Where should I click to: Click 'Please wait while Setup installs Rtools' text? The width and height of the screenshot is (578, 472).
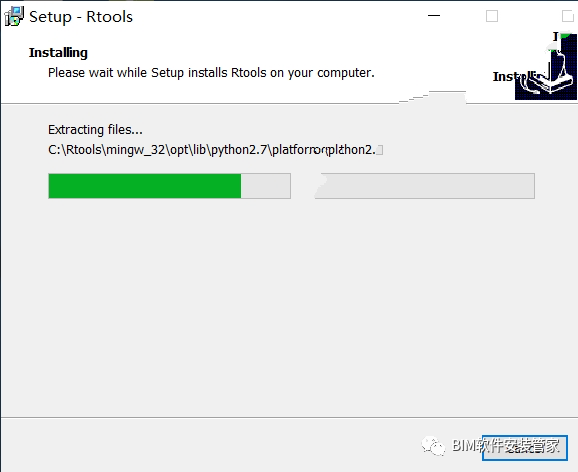[211, 73]
